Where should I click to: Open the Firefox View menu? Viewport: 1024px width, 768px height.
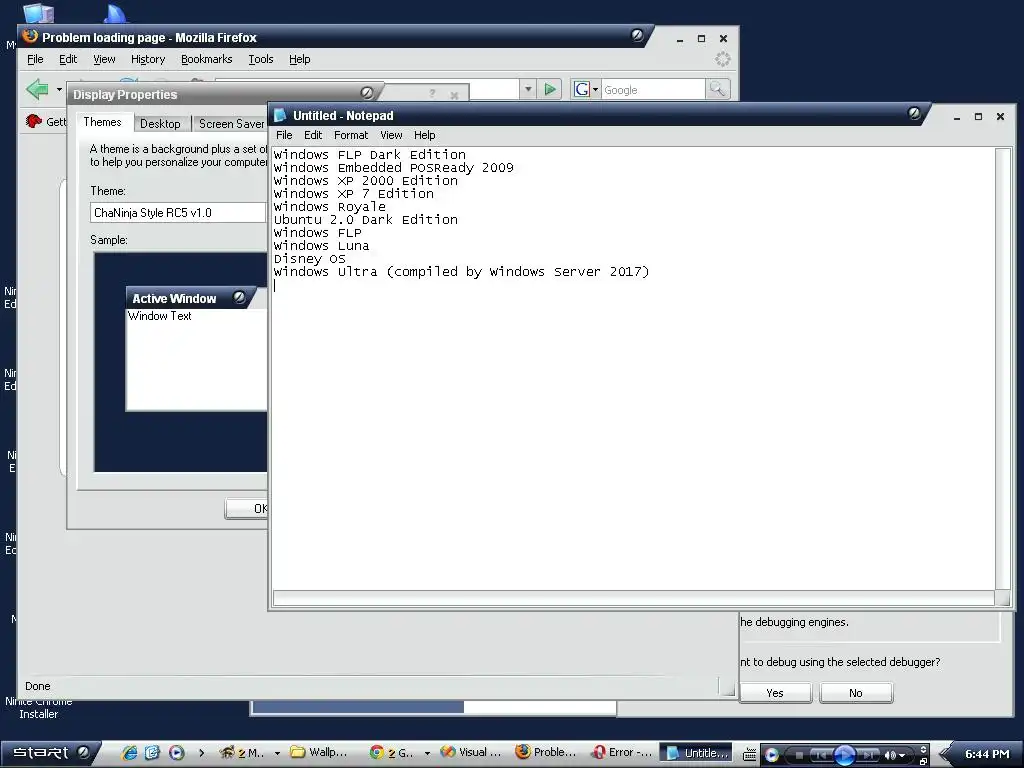point(104,59)
